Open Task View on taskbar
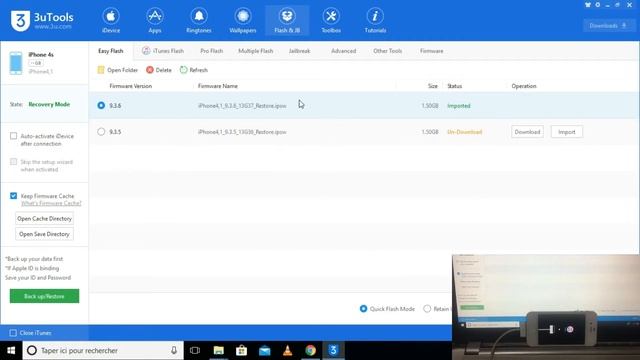640x360 pixels. pos(195,351)
